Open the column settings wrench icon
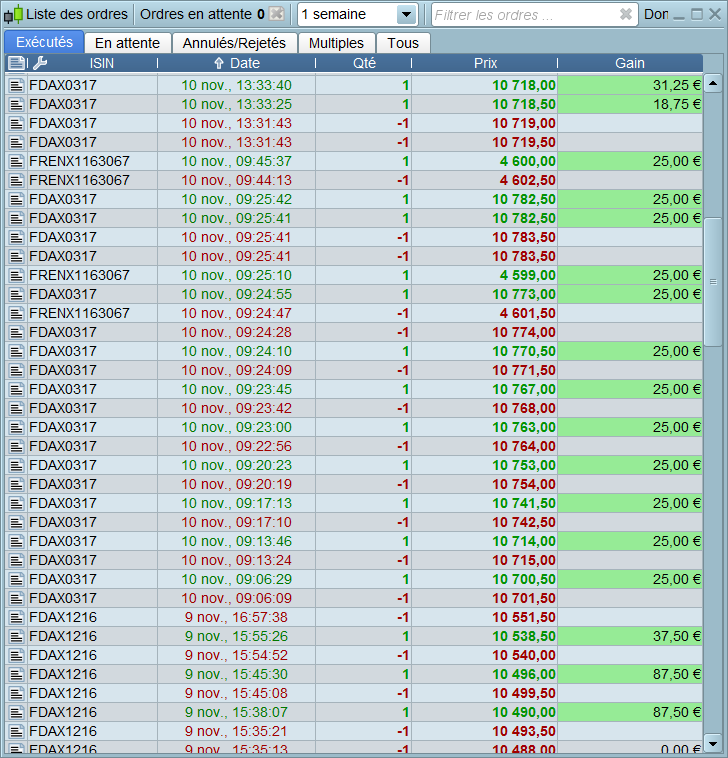Viewport: 728px width, 758px height. (x=40, y=63)
